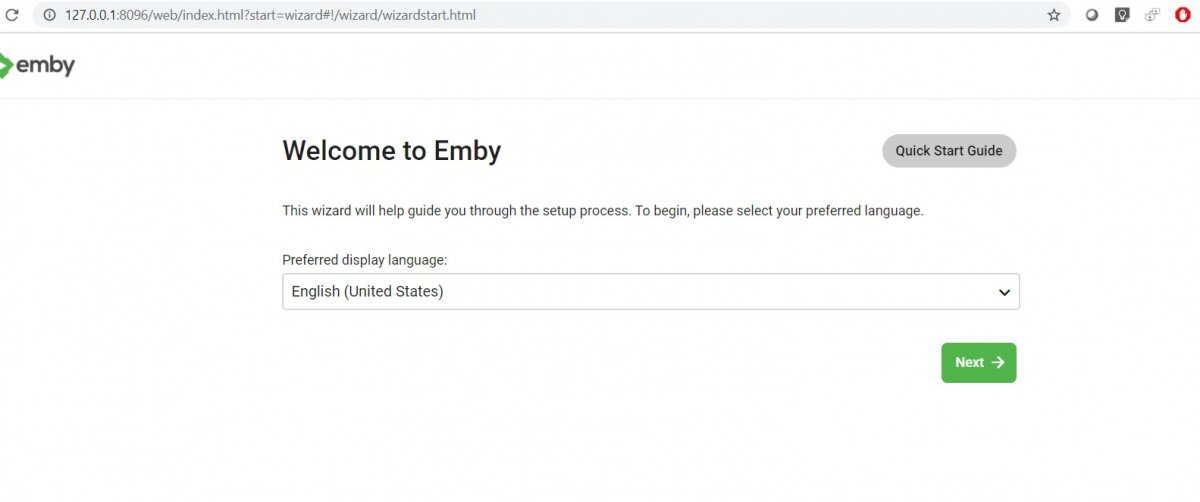
Task: Select the English (United States) value text
Action: point(367,292)
